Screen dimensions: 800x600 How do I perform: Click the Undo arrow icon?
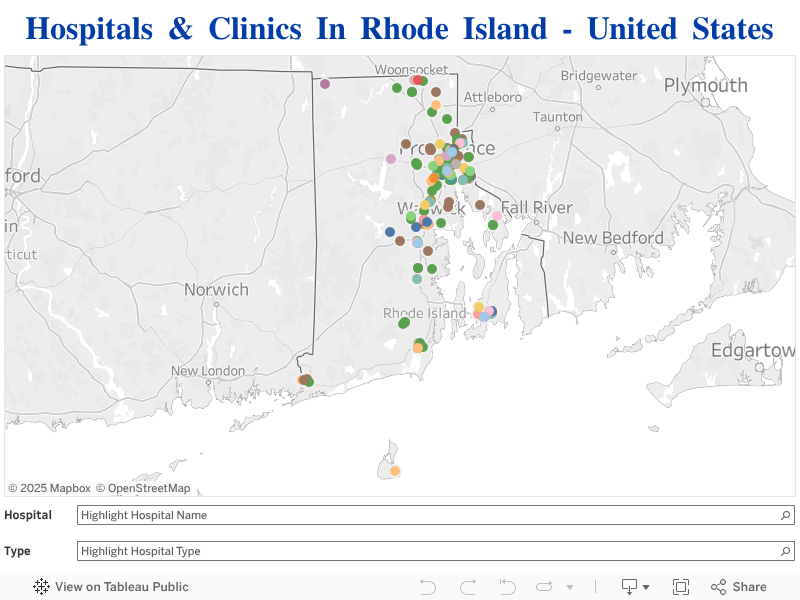pos(428,587)
